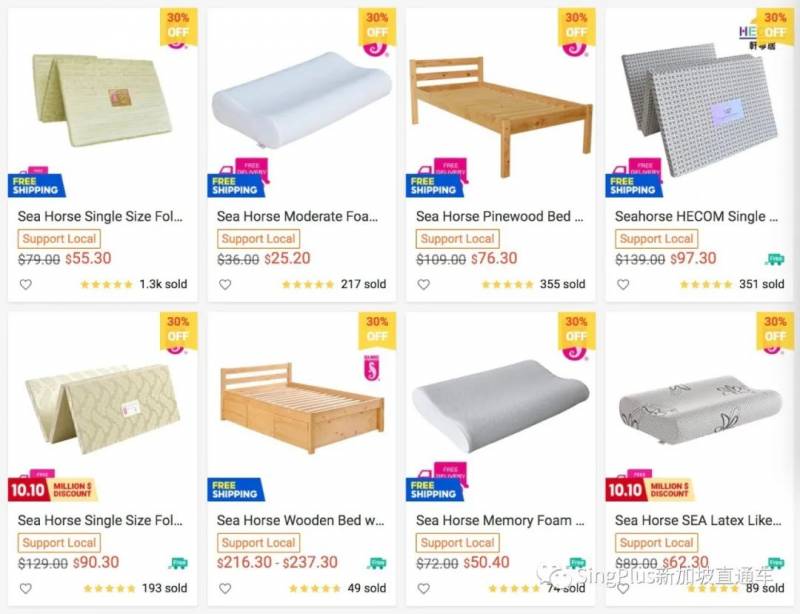Screen dimensions: 800x614
Task: Add Seahorse HECOM Single mattress to wishlist
Action: point(623,284)
